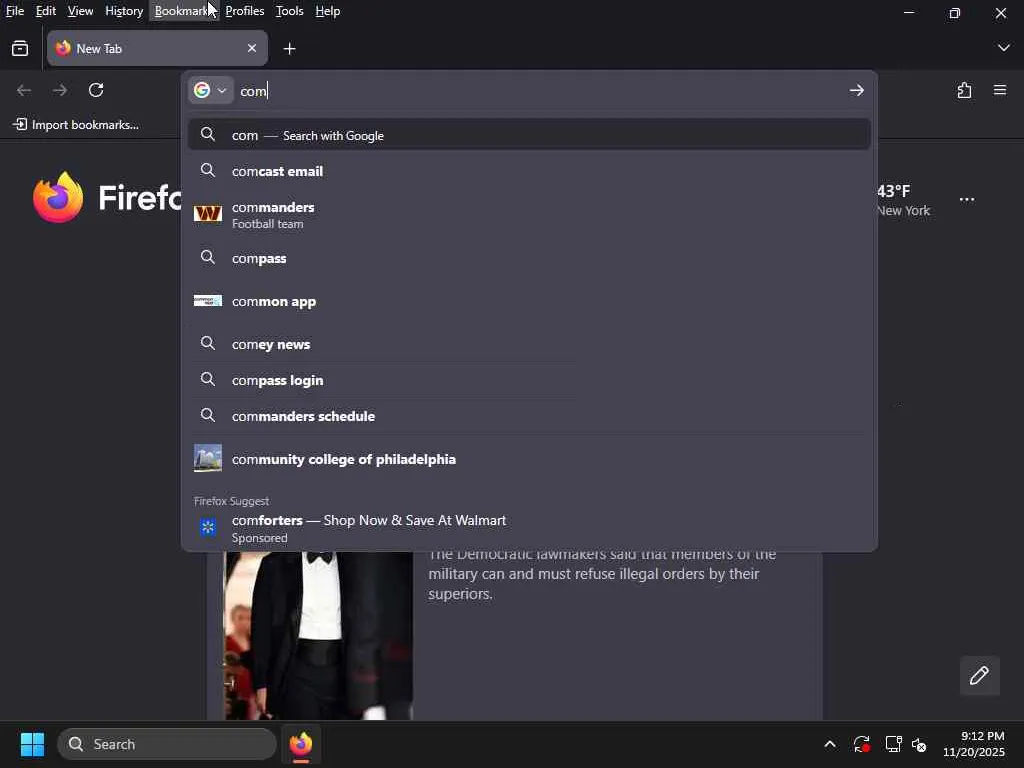Open the Windows Start menu
Viewport: 1024px width, 768px height.
tap(32, 744)
